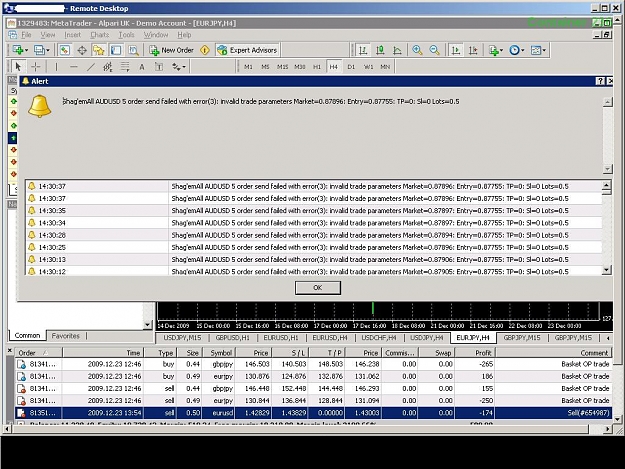Viewport: 625px width, 469px height.
Task: Click the alert list scroll down arrow
Action: coord(606,270)
